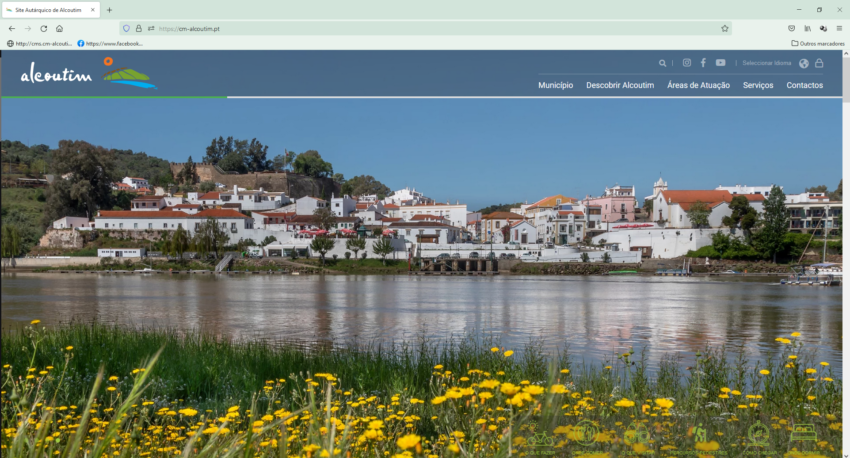Open the website search magnifier icon

[x=662, y=63]
